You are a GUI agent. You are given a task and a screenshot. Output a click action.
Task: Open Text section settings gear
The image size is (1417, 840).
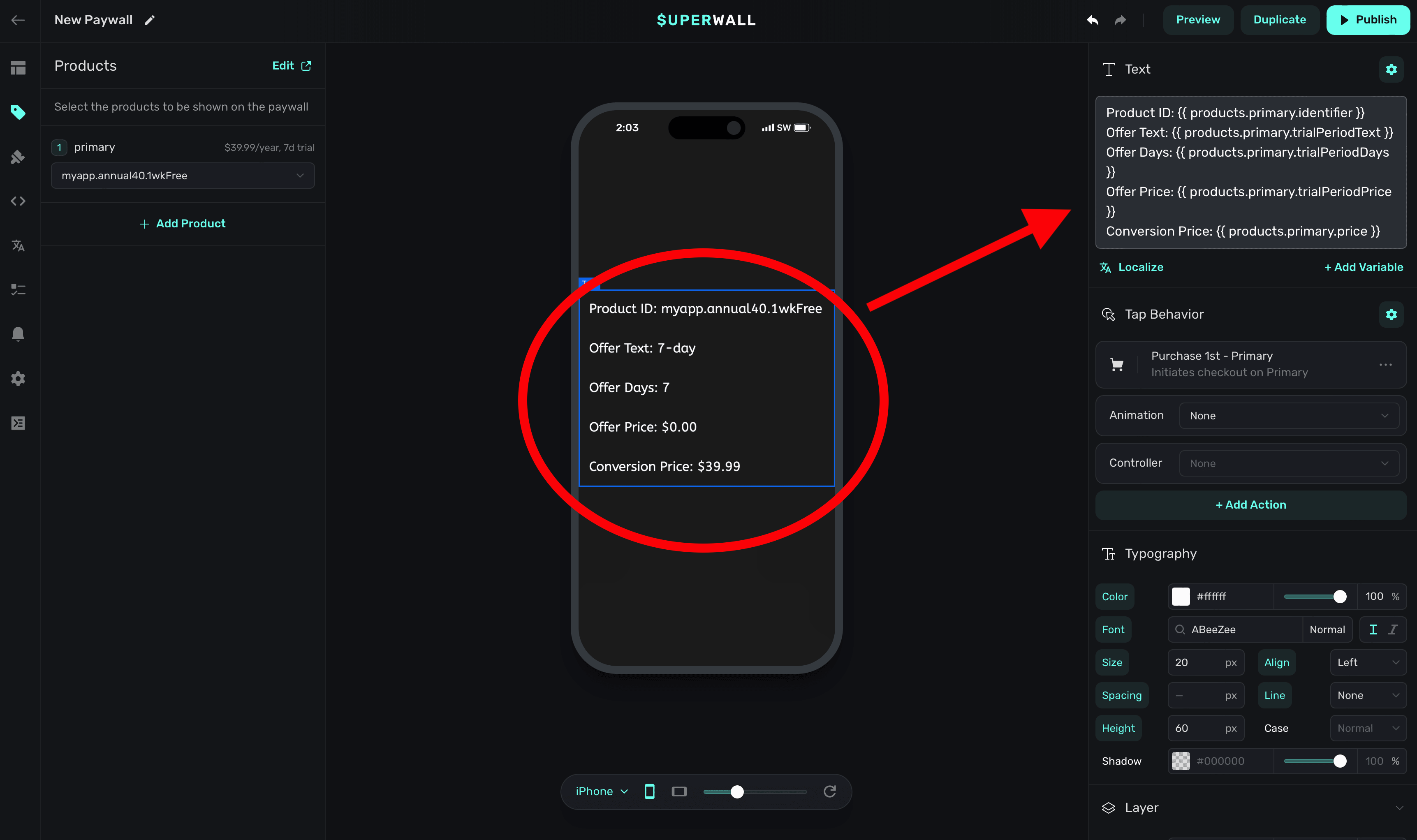coord(1391,69)
